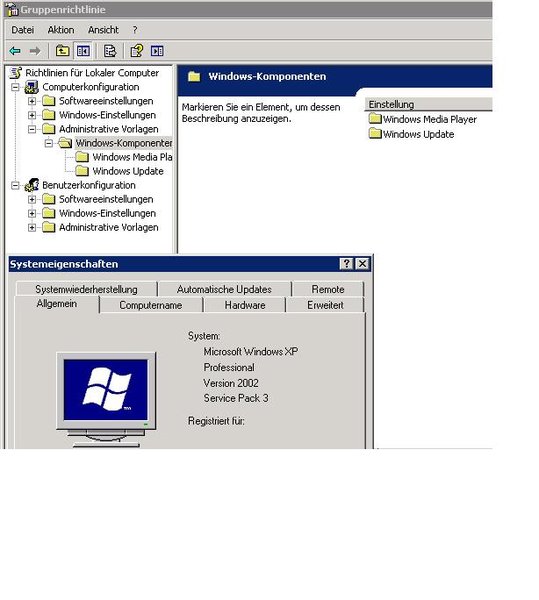Click the Up One Level folder icon
539x600 pixels.
(62, 51)
